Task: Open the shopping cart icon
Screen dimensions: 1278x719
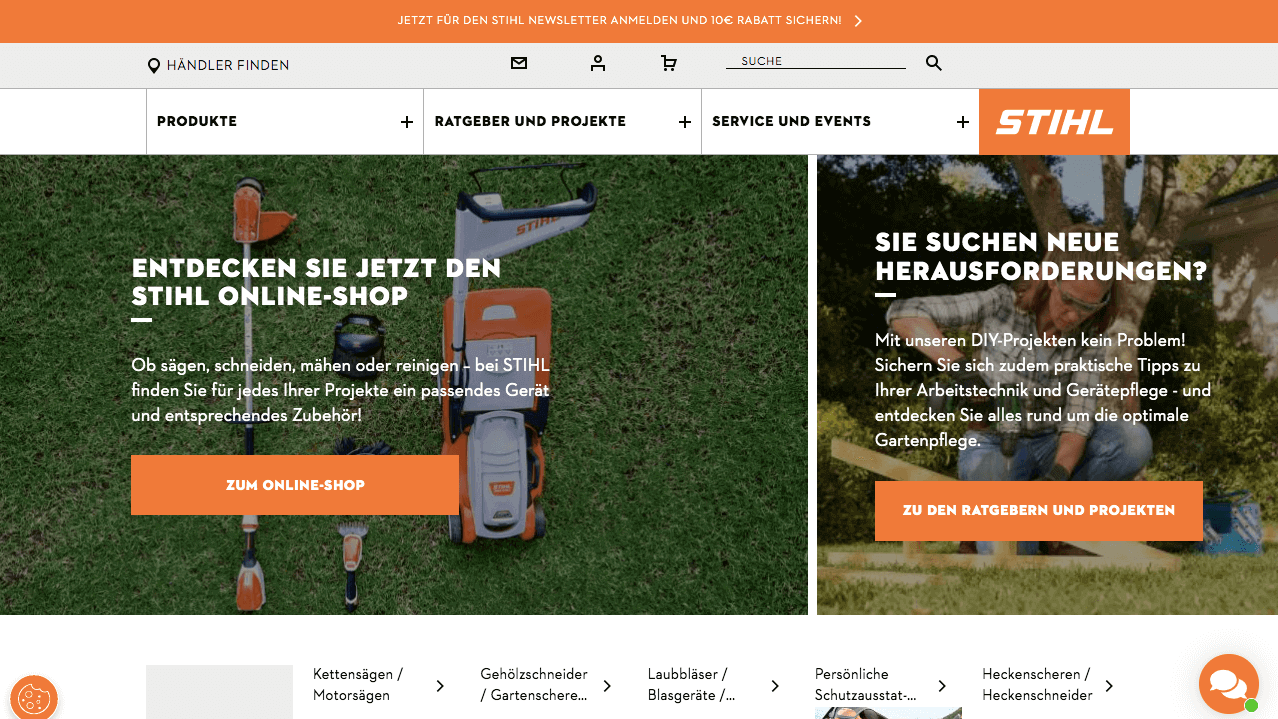Action: 669,64
